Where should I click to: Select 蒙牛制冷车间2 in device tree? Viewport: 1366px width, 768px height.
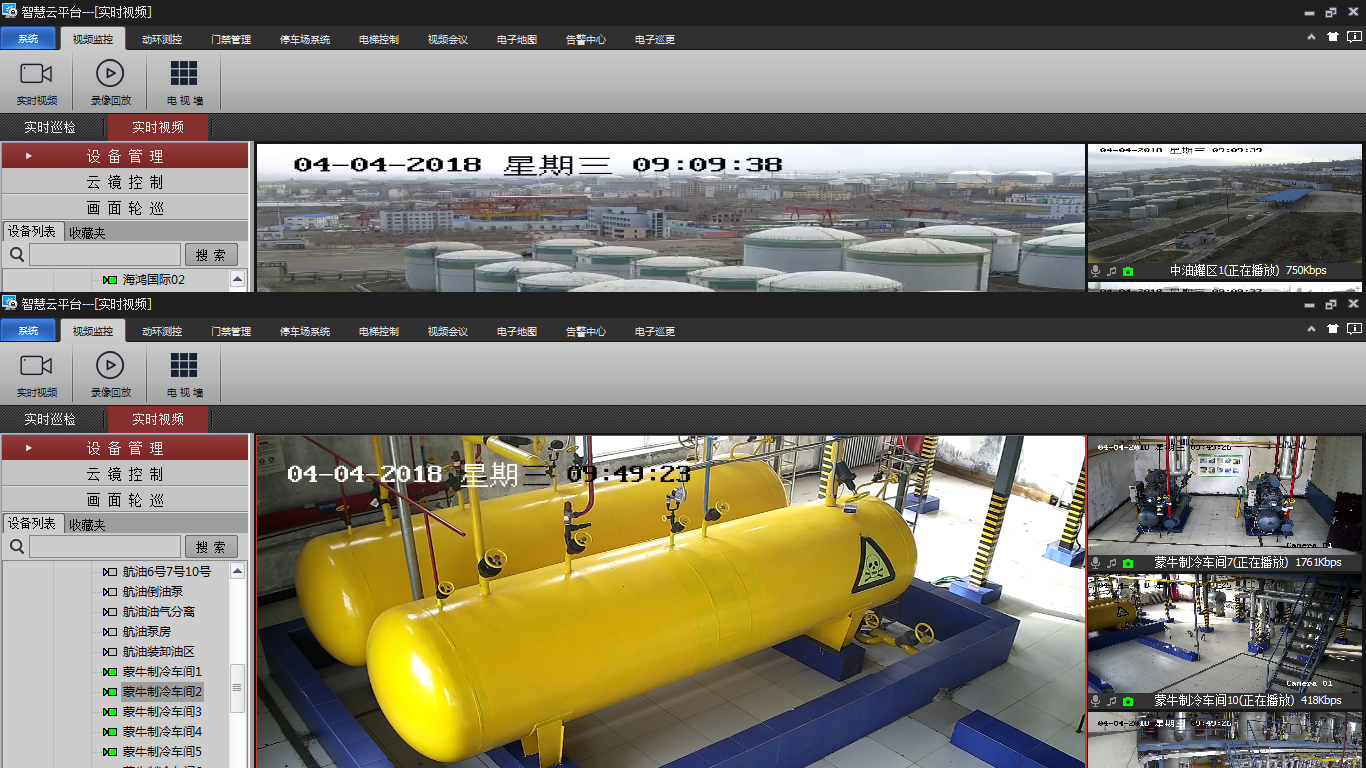coord(163,692)
